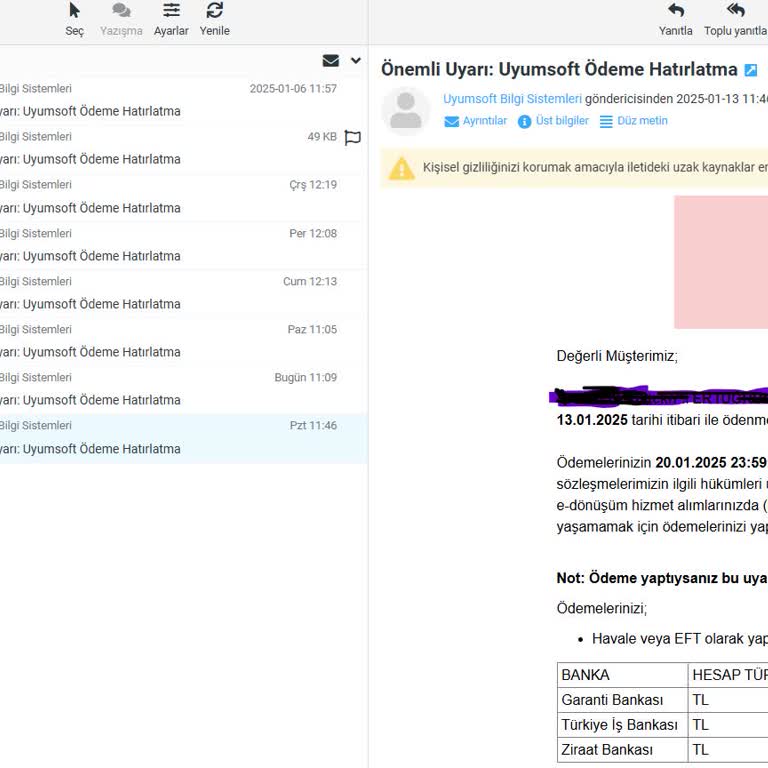Viewport: 768px width, 768px height.
Task: Open message received Bugün 11:09
Action: pos(183,388)
